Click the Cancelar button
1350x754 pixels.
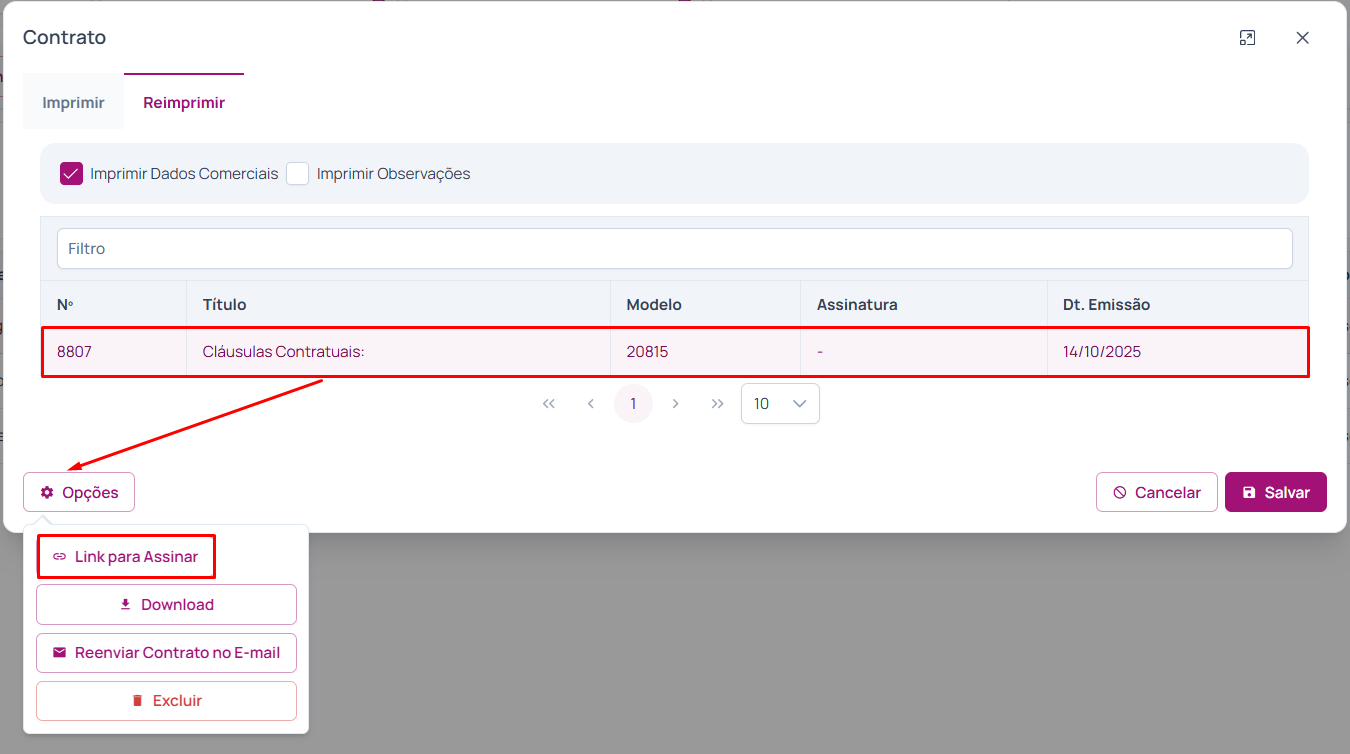click(x=1156, y=492)
